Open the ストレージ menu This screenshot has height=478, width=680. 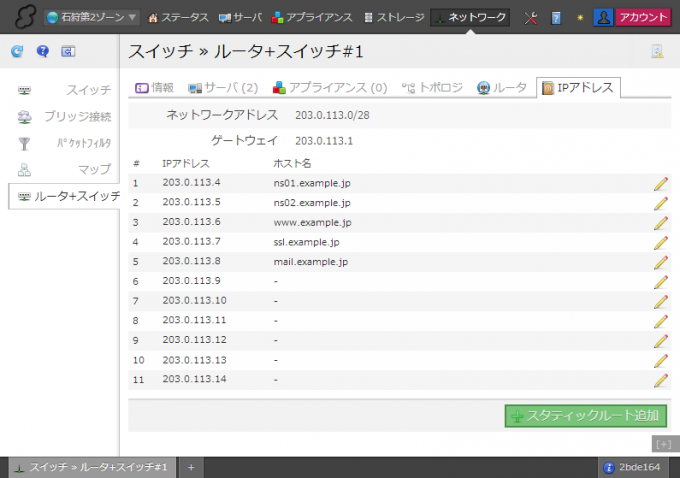(x=393, y=17)
